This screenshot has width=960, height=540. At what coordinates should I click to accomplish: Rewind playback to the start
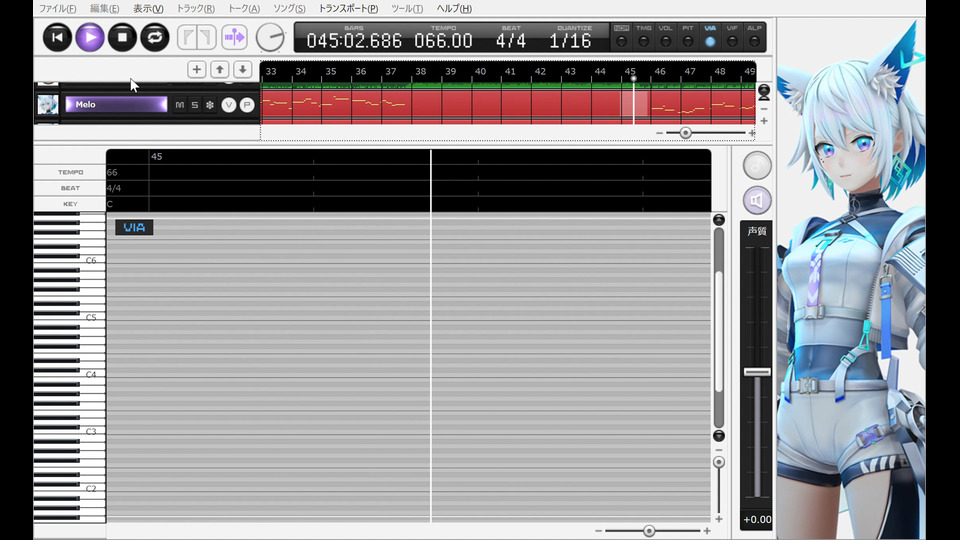tap(58, 37)
